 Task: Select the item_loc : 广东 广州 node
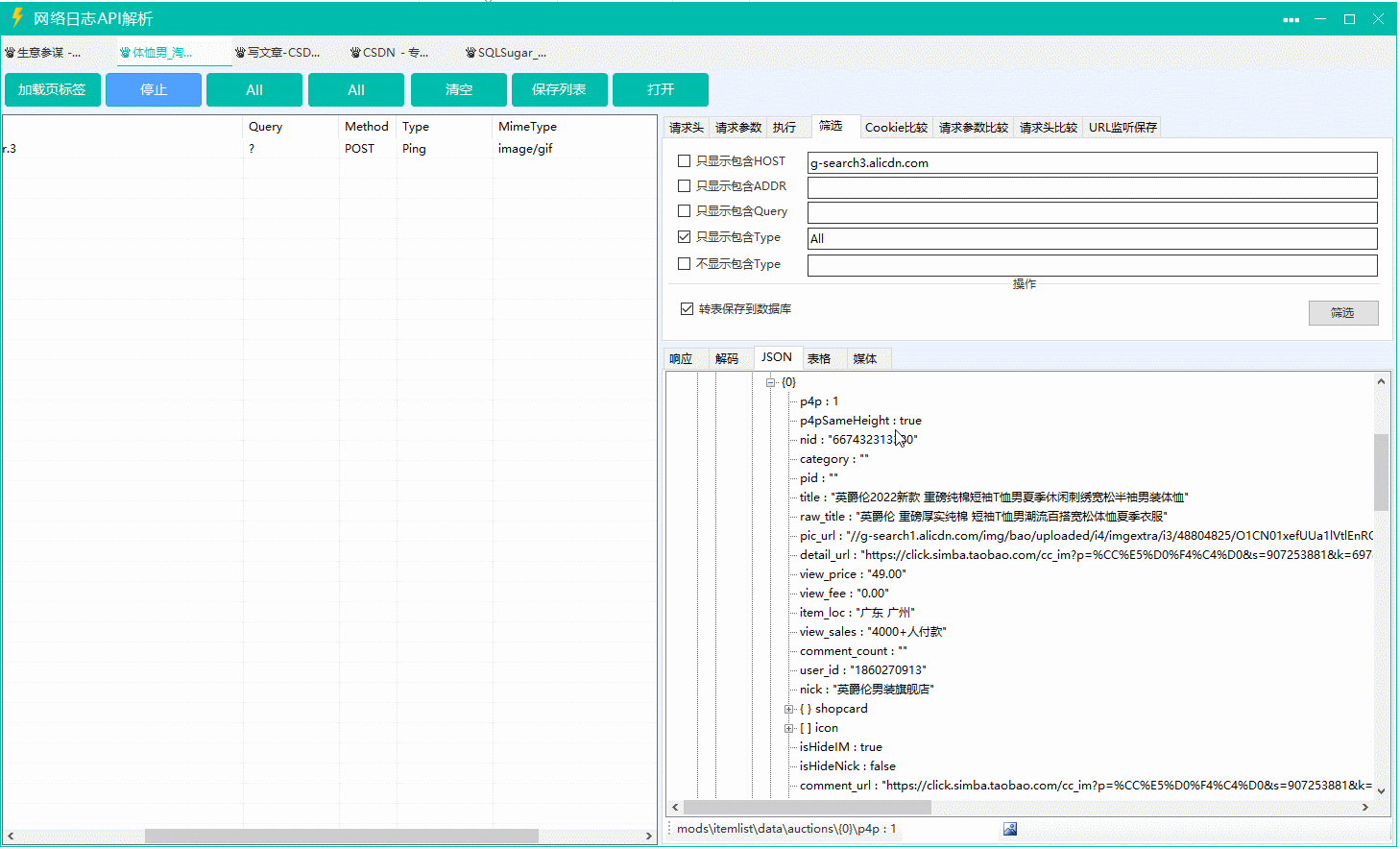(857, 613)
